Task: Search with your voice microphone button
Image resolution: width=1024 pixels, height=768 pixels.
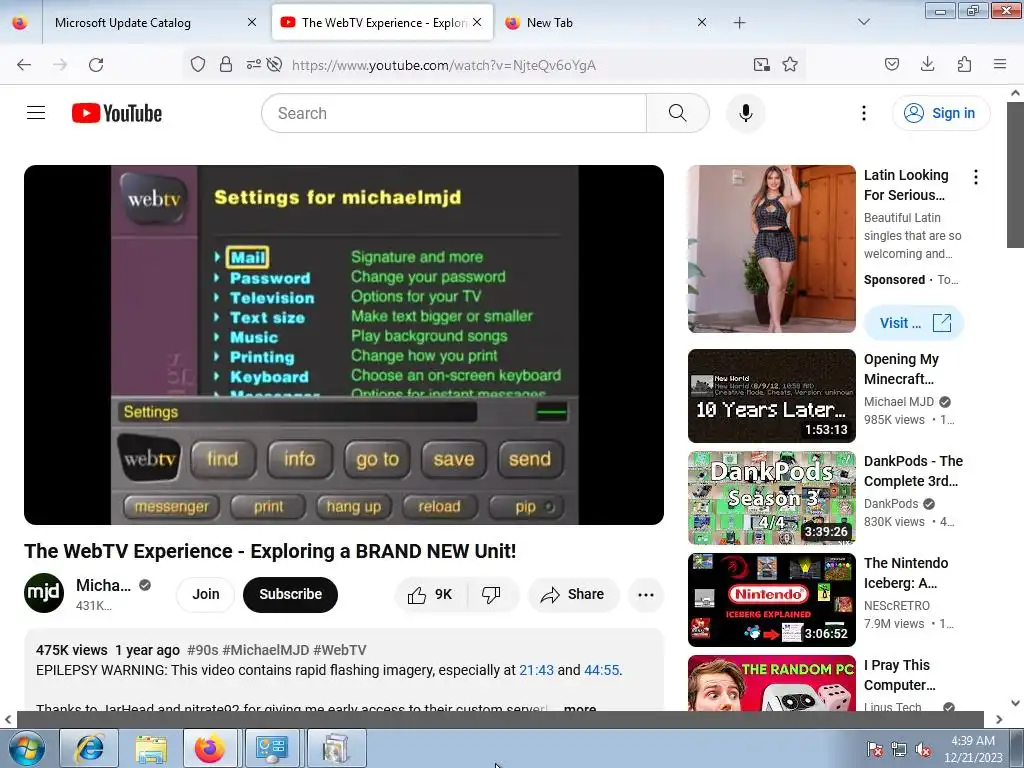Action: point(746,113)
